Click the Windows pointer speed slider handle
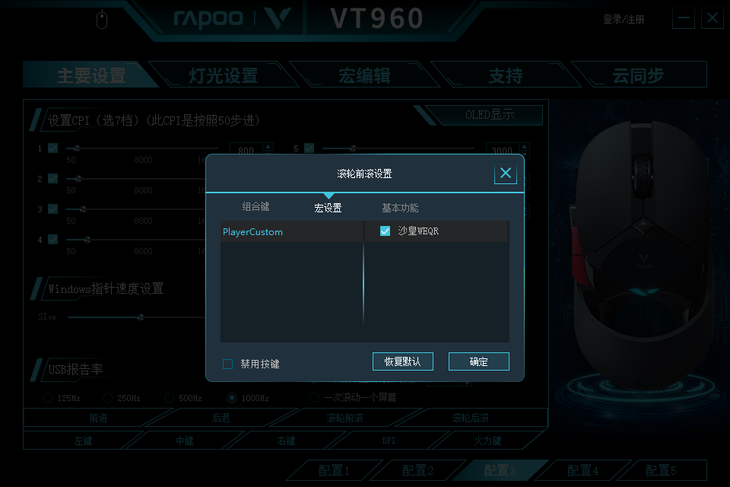The height and width of the screenshot is (487, 730). (x=140, y=317)
